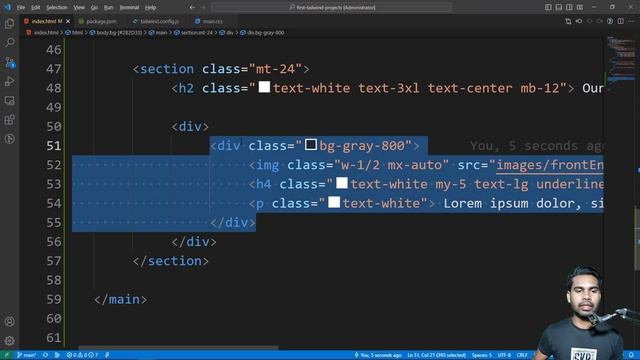Open the Accounts menu in activity bar
Screen dimensions: 640x360
click(x=9, y=322)
